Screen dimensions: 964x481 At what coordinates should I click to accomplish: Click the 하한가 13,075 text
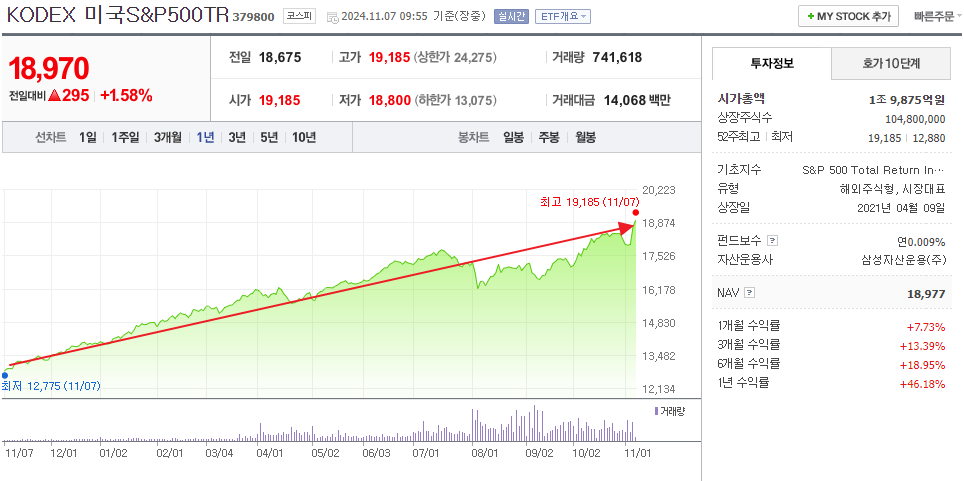tap(455, 100)
